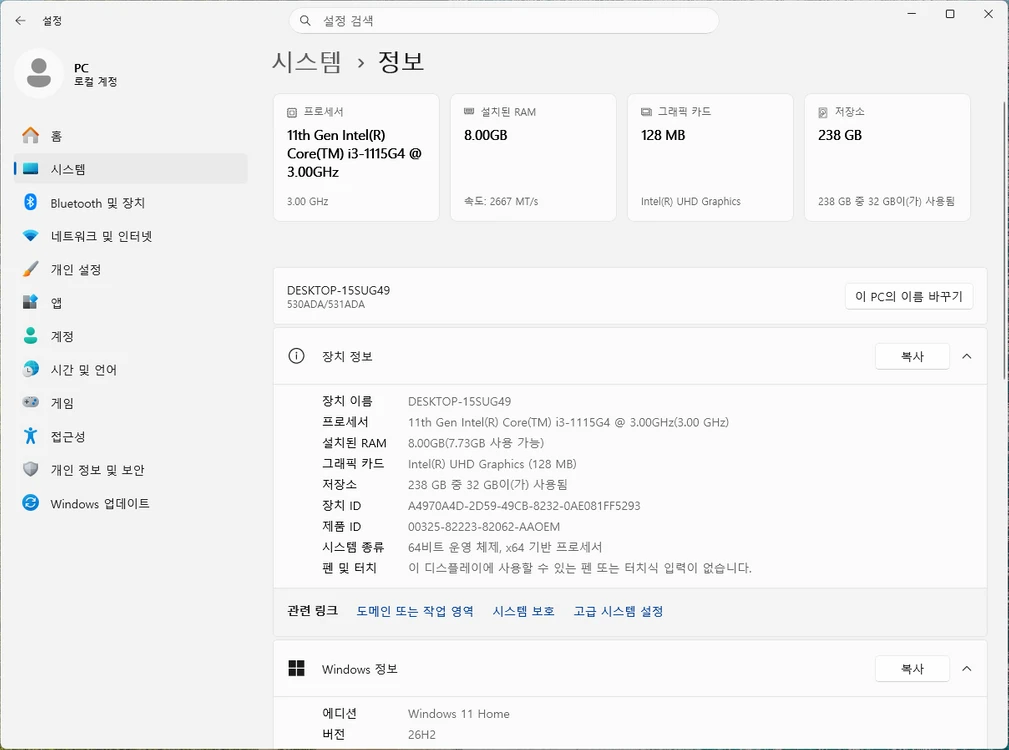Click 이 PC의 이름 바꾸기 button

[909, 297]
